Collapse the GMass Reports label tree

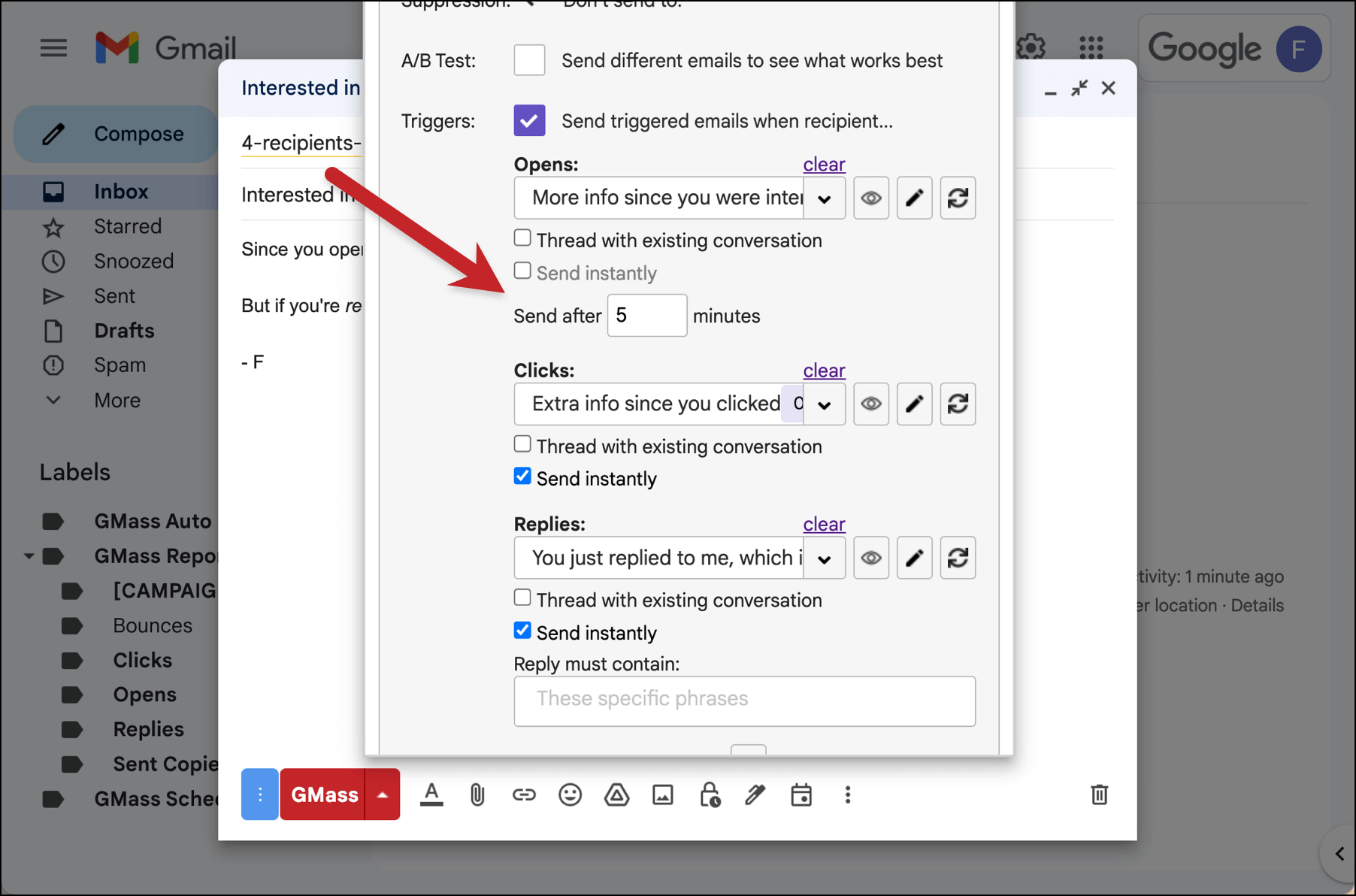[x=29, y=556]
